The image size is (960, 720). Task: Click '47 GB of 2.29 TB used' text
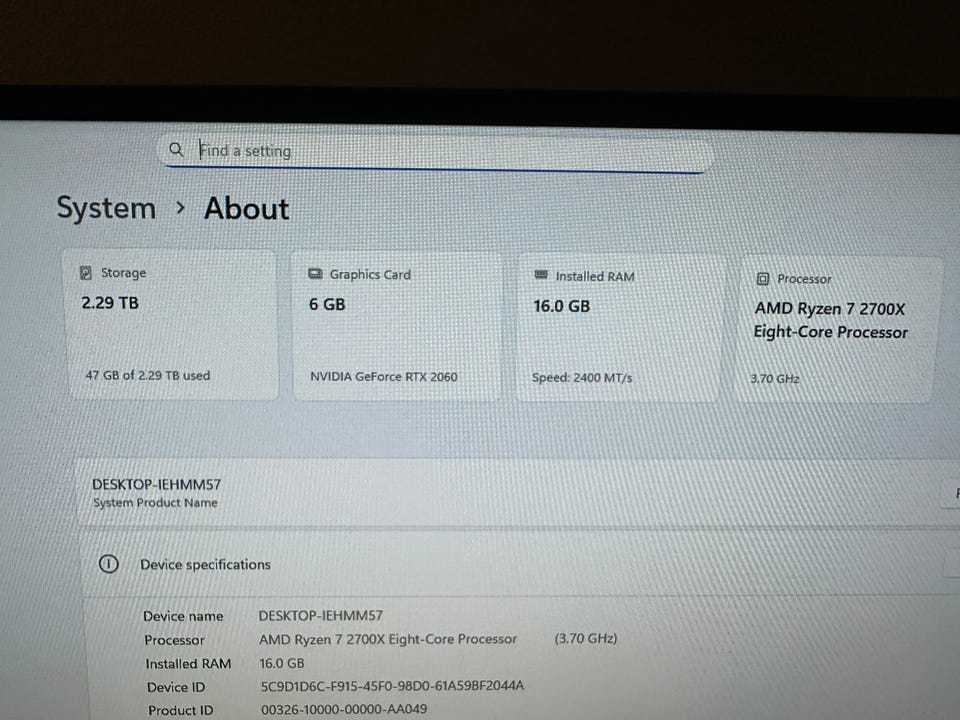tap(148, 375)
